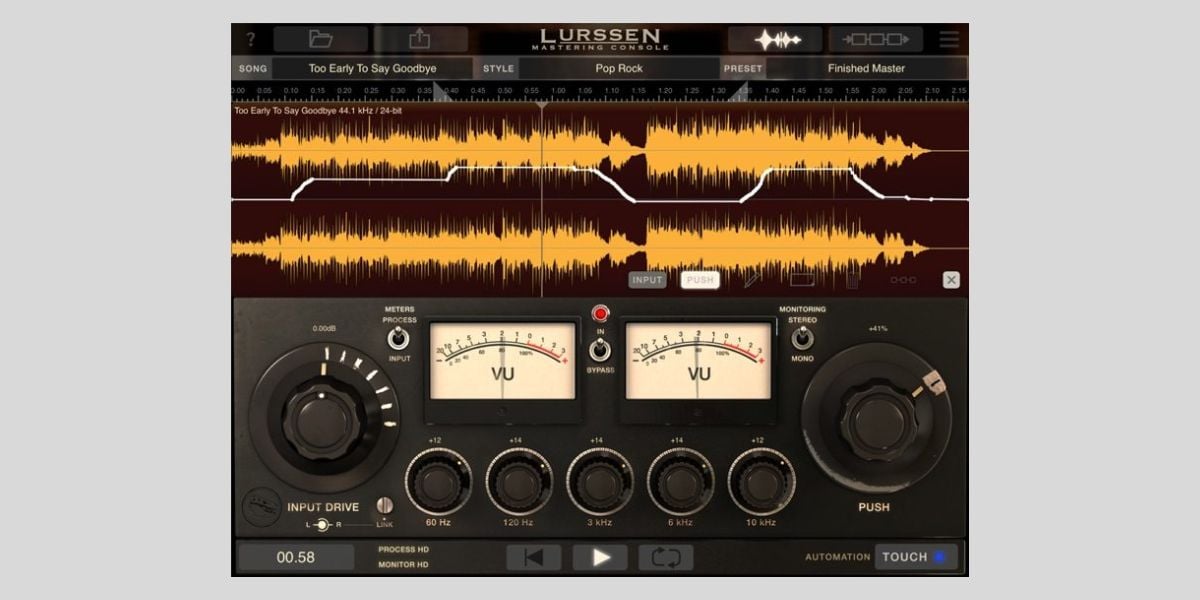Pick the rectangle selection tool
The width and height of the screenshot is (1200, 600).
[803, 280]
